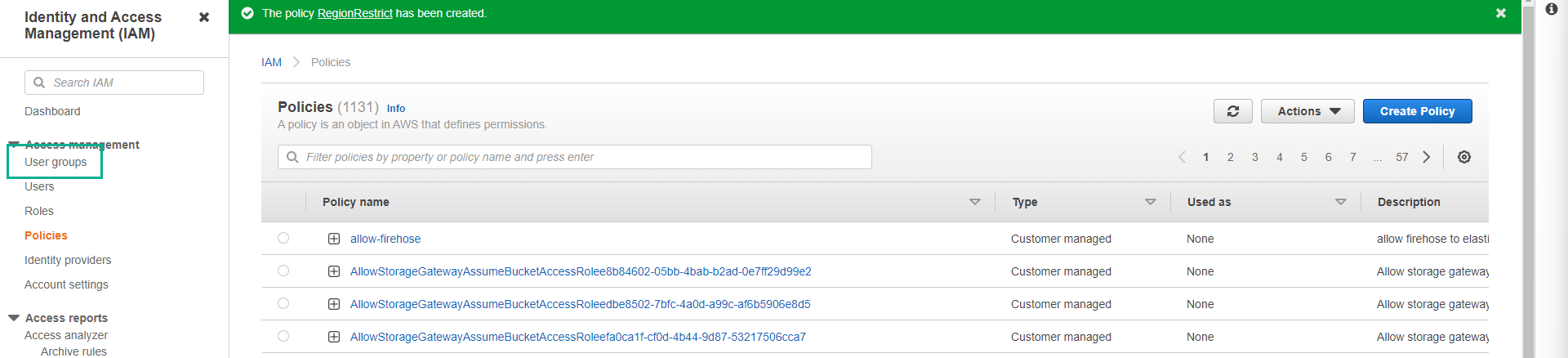Refresh the policies list
Screen dimensions: 1568x358
pos(1233,111)
